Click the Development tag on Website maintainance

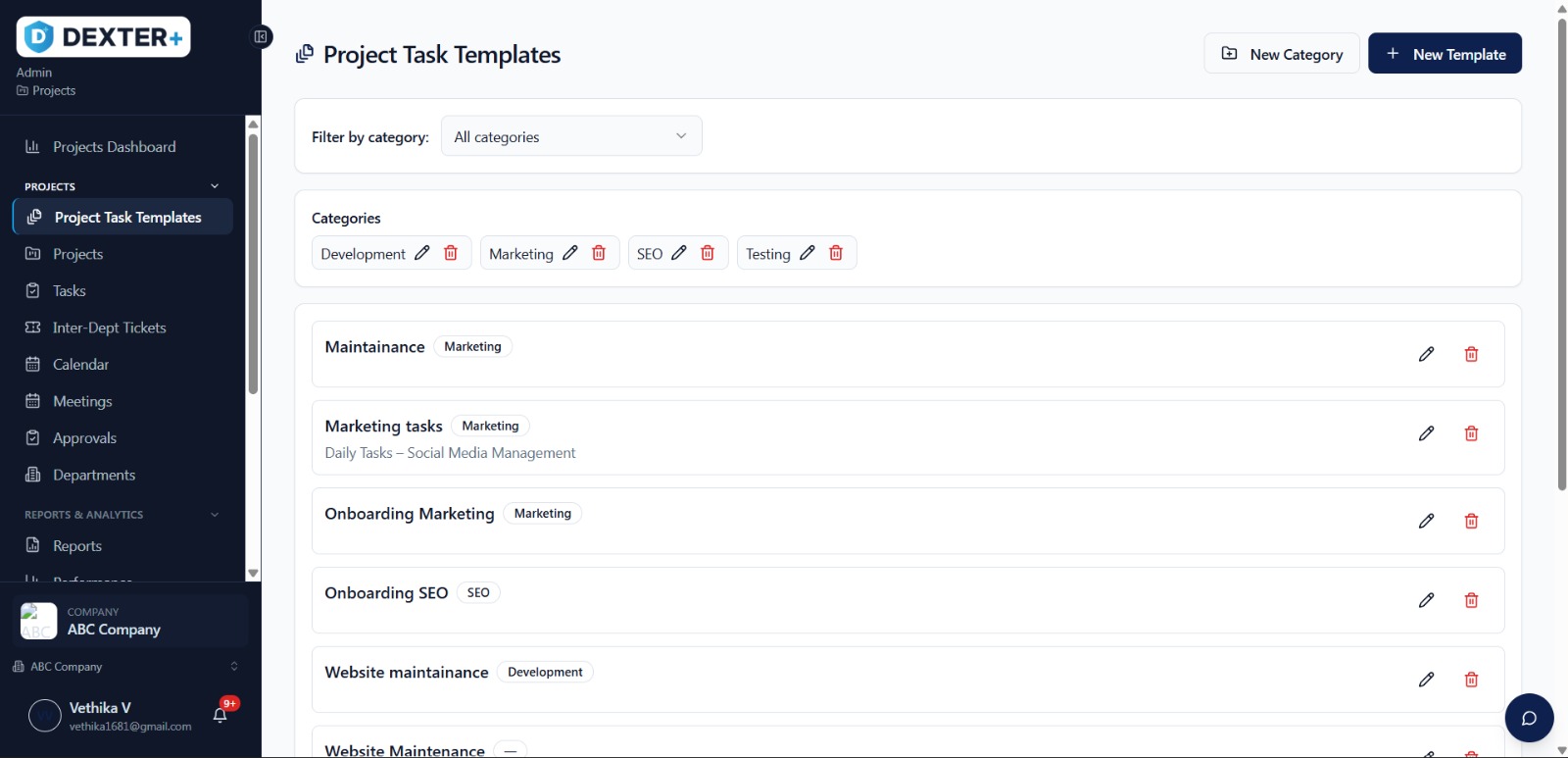545,672
